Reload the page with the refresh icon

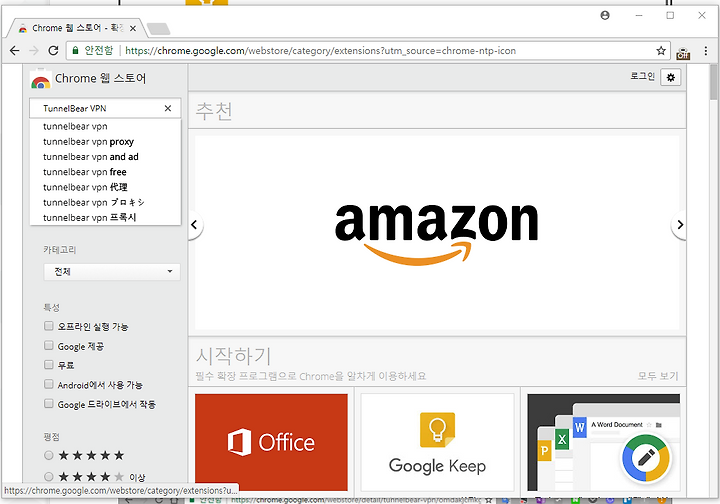(53, 50)
